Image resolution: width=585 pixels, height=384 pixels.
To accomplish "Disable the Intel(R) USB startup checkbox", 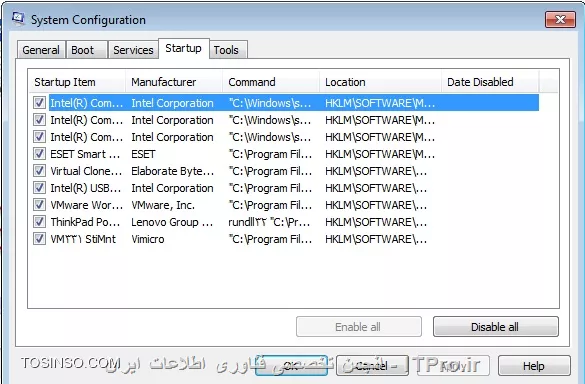I will [x=39, y=188].
